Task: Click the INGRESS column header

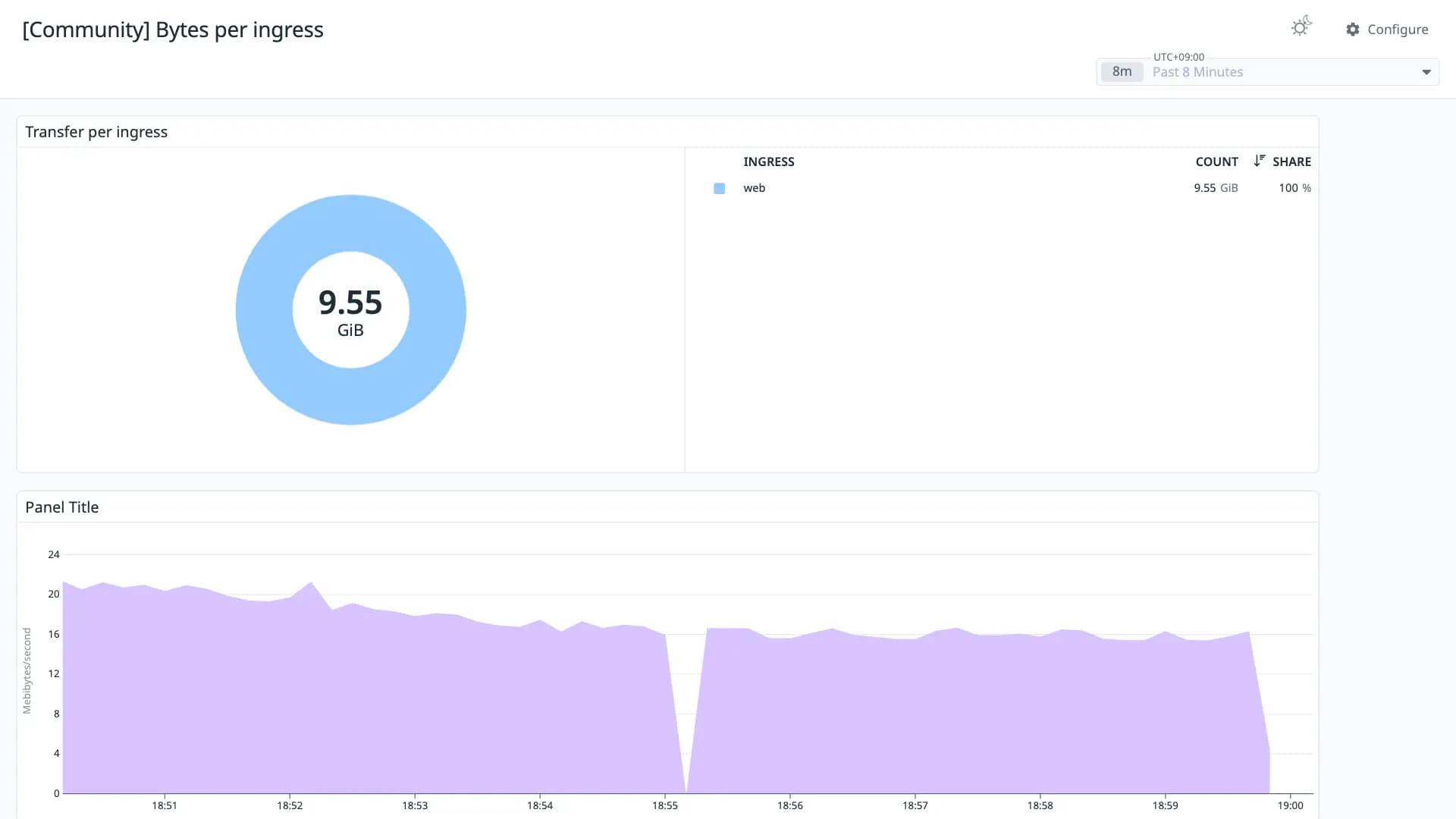Action: click(769, 162)
